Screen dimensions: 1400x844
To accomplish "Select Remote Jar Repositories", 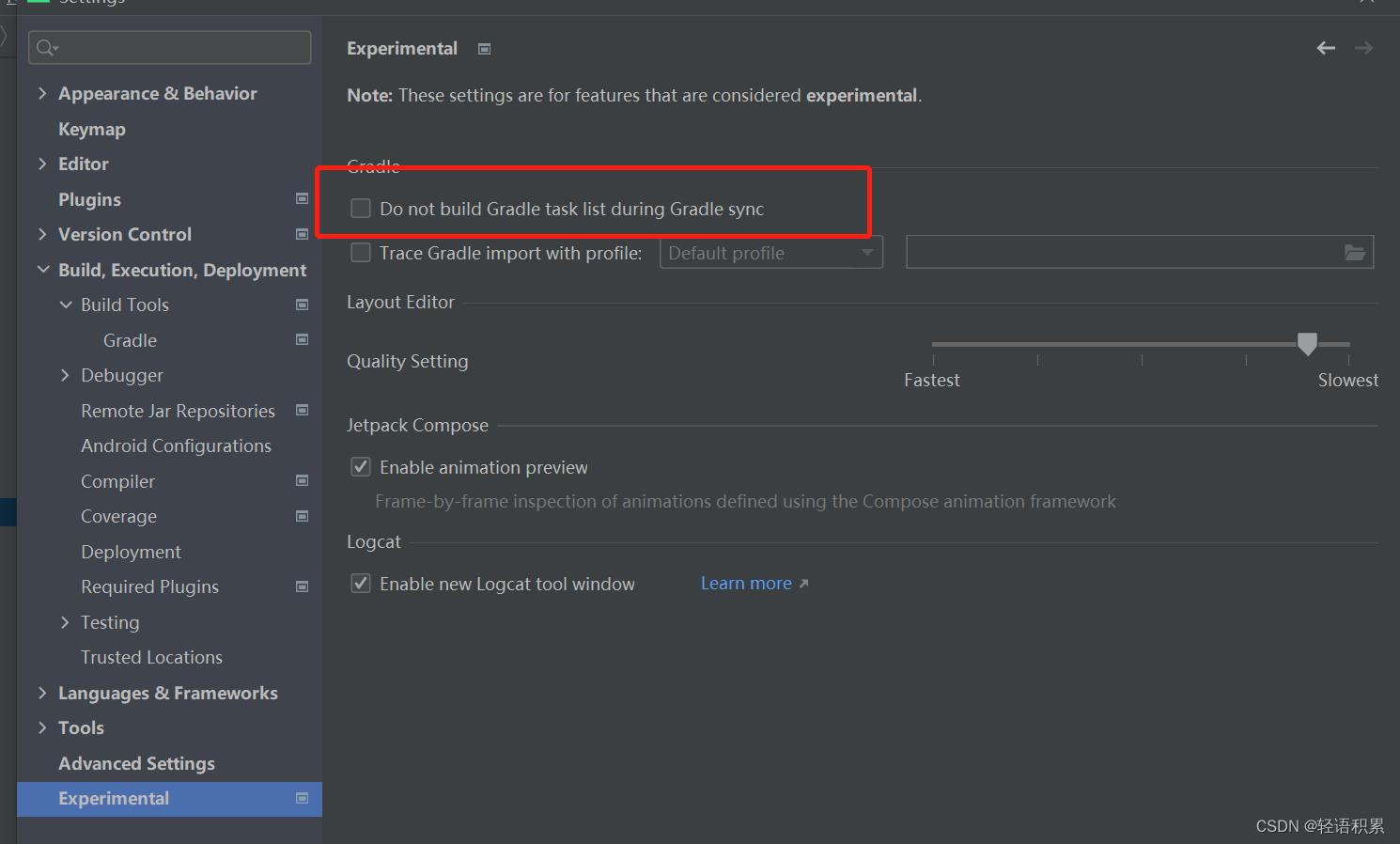I will (x=178, y=411).
